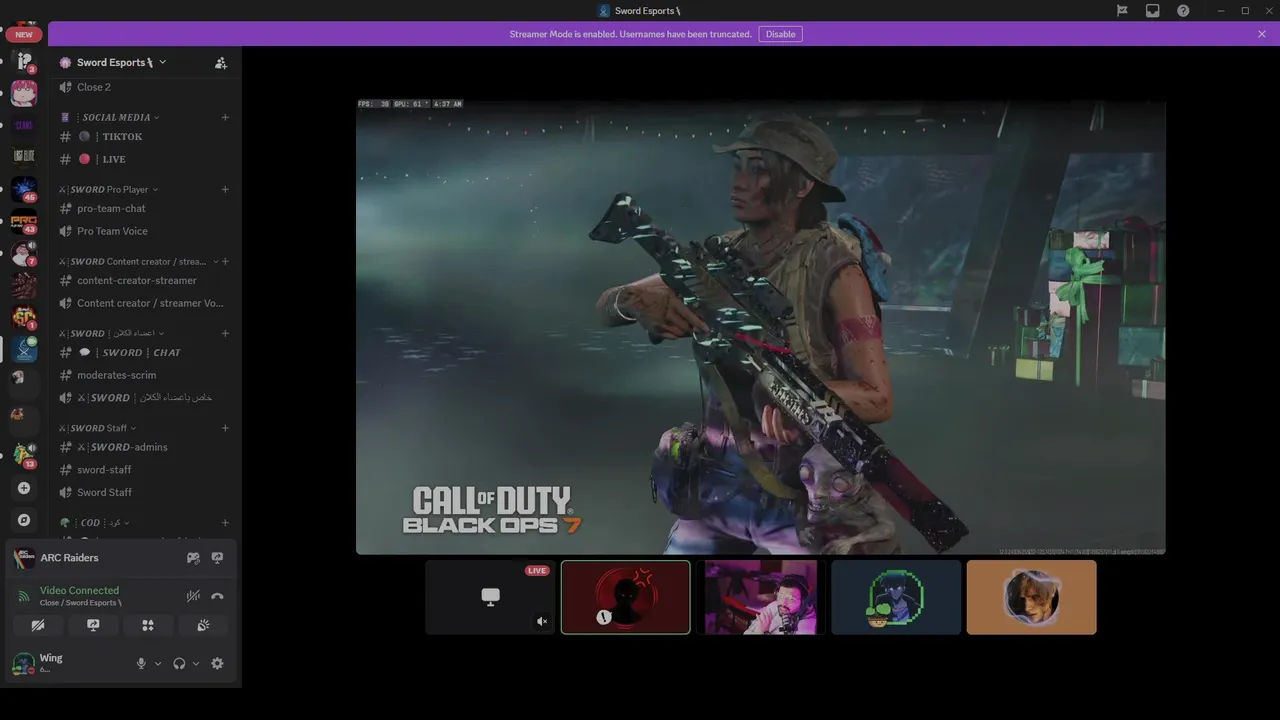Open the help question mark icon
Image resolution: width=1280 pixels, height=720 pixels.
1183,10
